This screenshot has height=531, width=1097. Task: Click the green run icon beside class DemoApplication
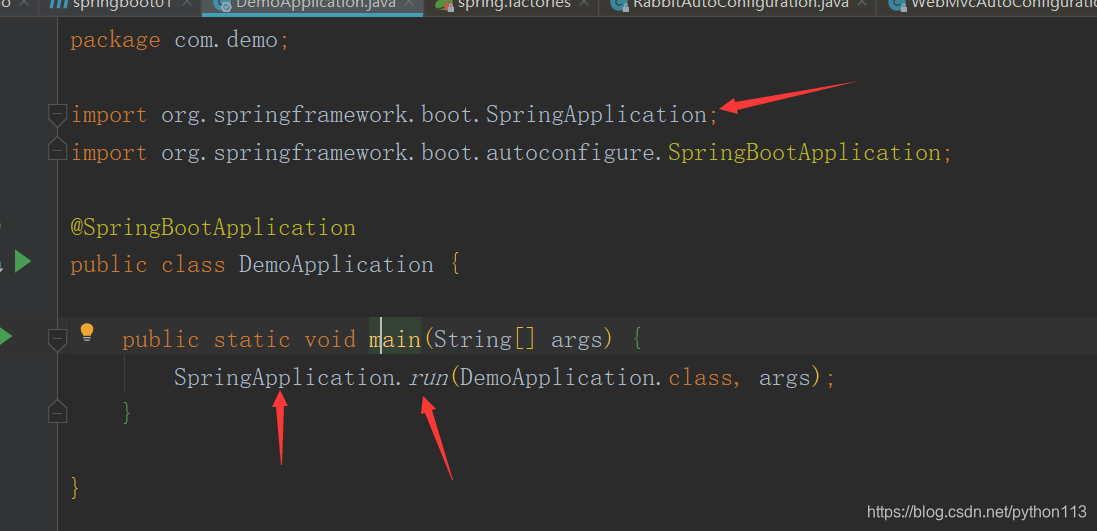[x=23, y=262]
